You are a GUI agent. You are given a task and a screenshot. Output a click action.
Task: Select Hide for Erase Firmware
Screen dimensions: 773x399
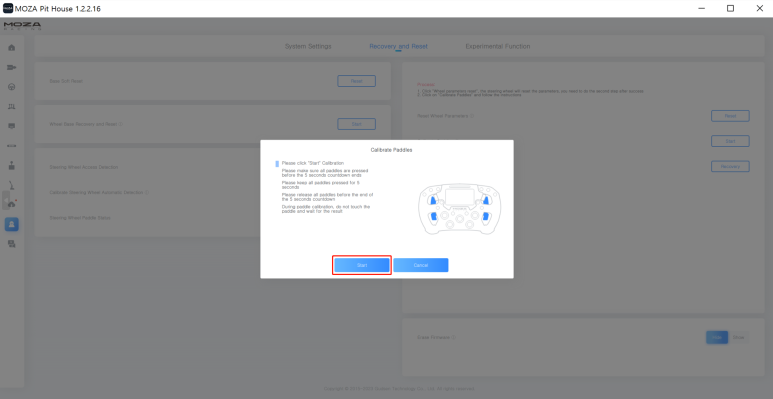pos(717,337)
